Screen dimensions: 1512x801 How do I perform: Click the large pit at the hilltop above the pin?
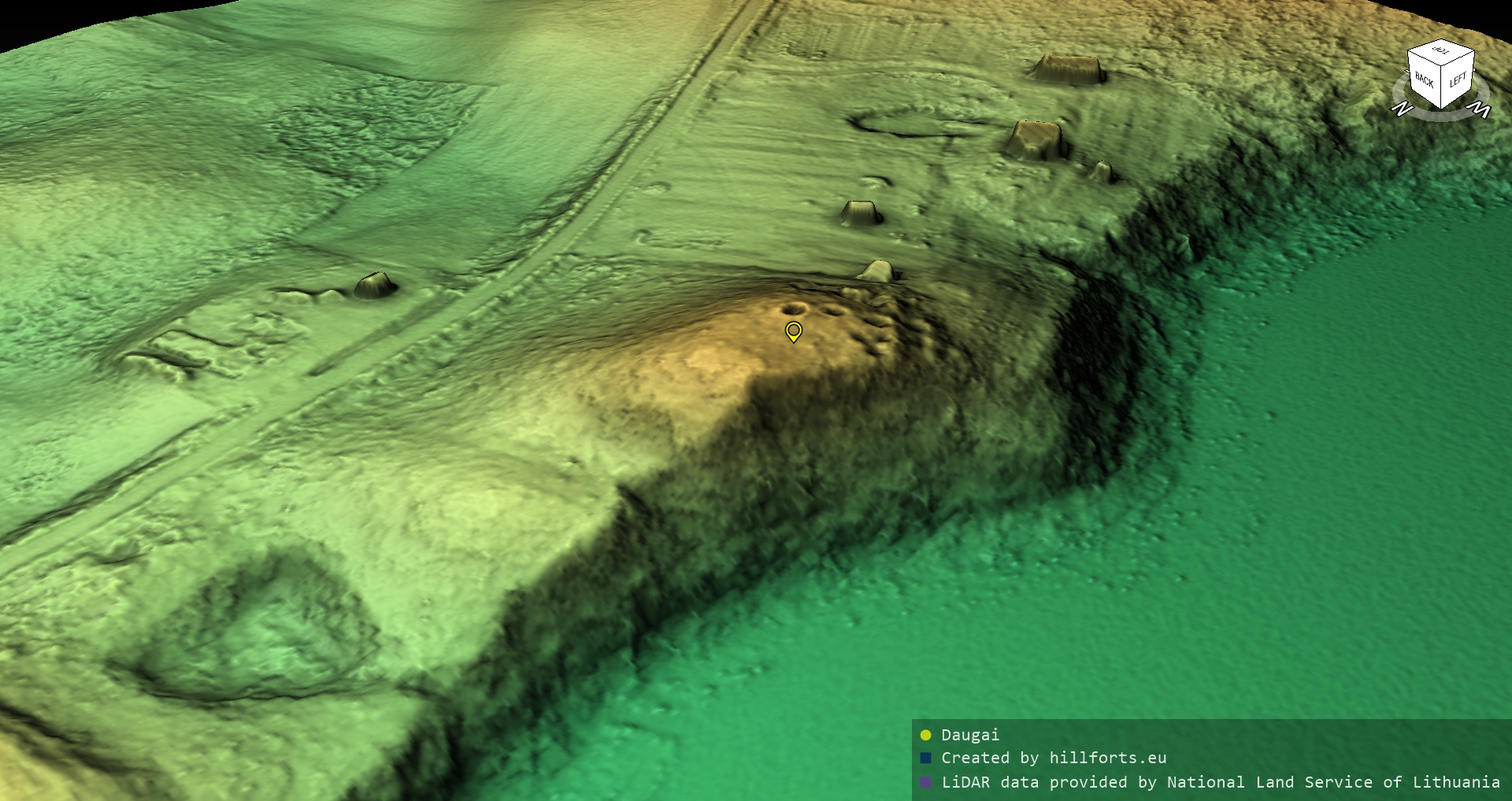(x=793, y=308)
